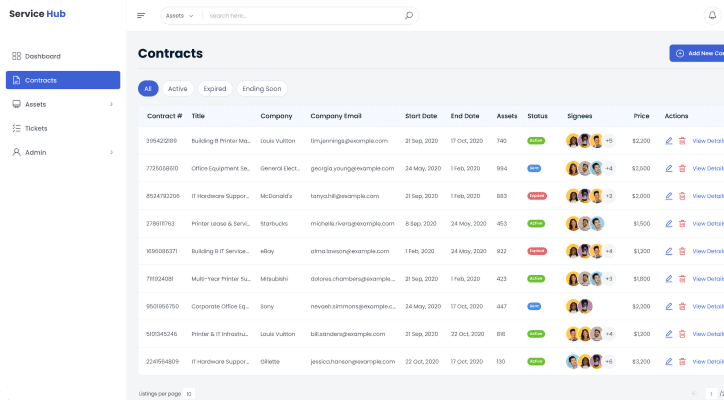Expand the Admin sidebar submenu
Viewport: 724px width, 400px height.
tap(111, 152)
